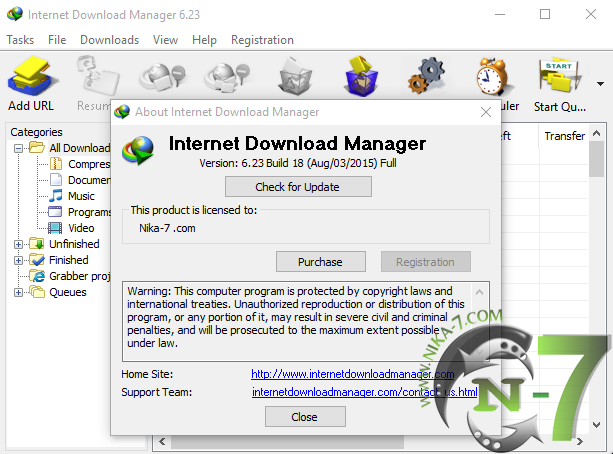Click the download list vertical scrollbar thumb
Viewport: 613px width, 454px height.
pyautogui.click(x=596, y=159)
